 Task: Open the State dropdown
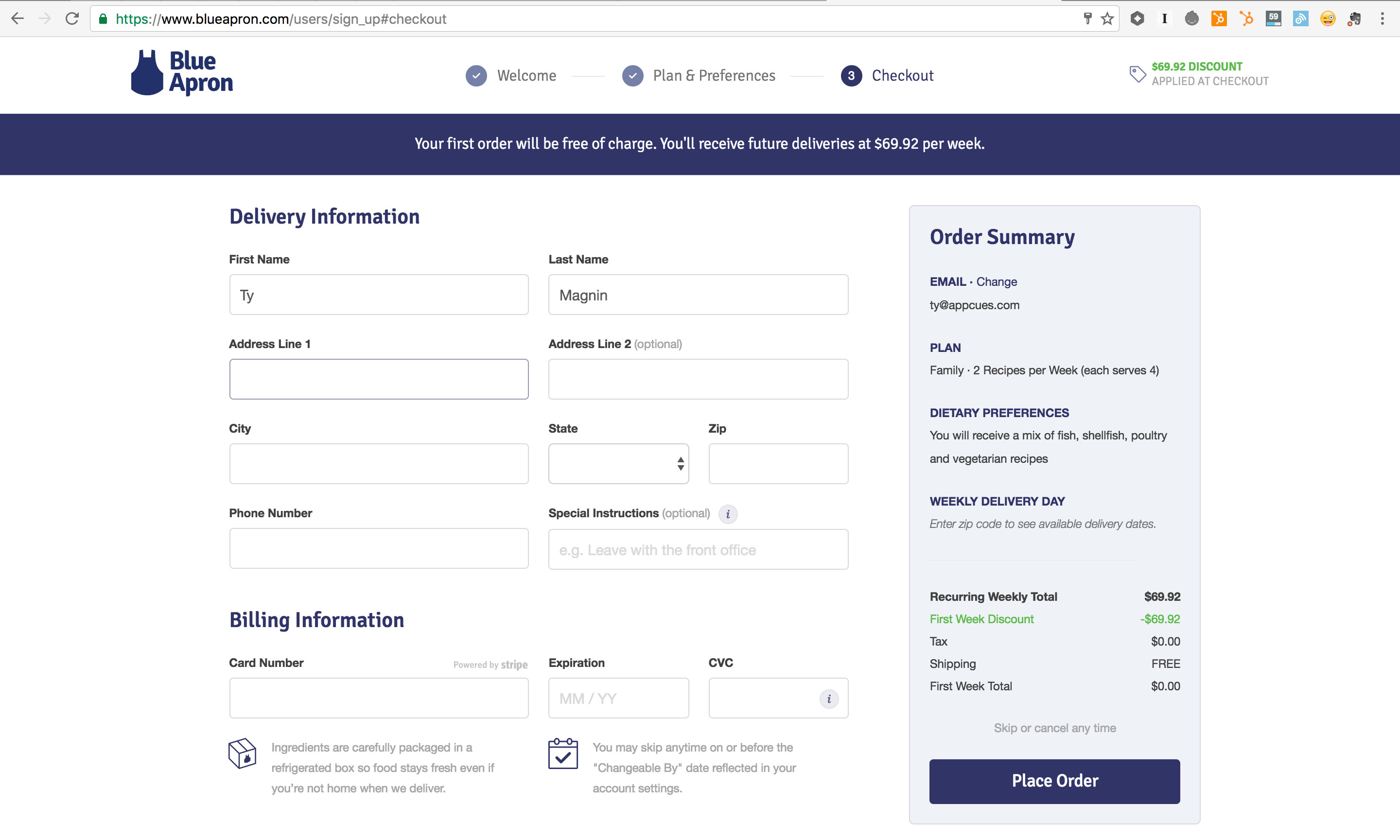[618, 464]
